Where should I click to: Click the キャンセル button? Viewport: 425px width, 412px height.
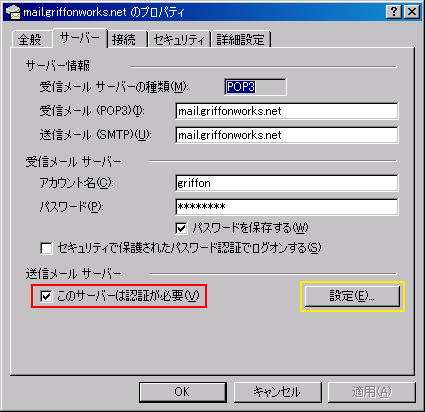[277, 392]
